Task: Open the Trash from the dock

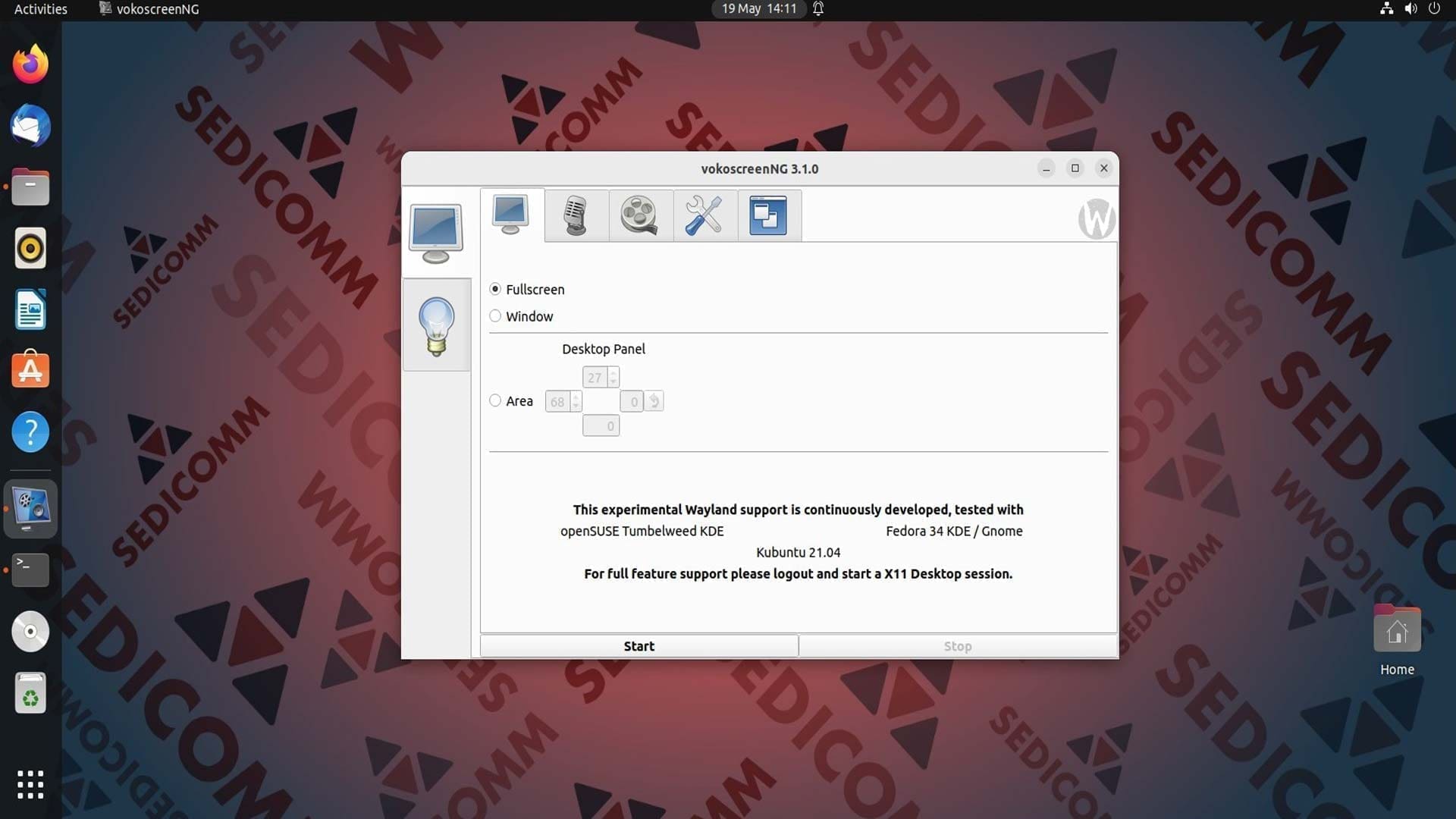Action: (30, 693)
